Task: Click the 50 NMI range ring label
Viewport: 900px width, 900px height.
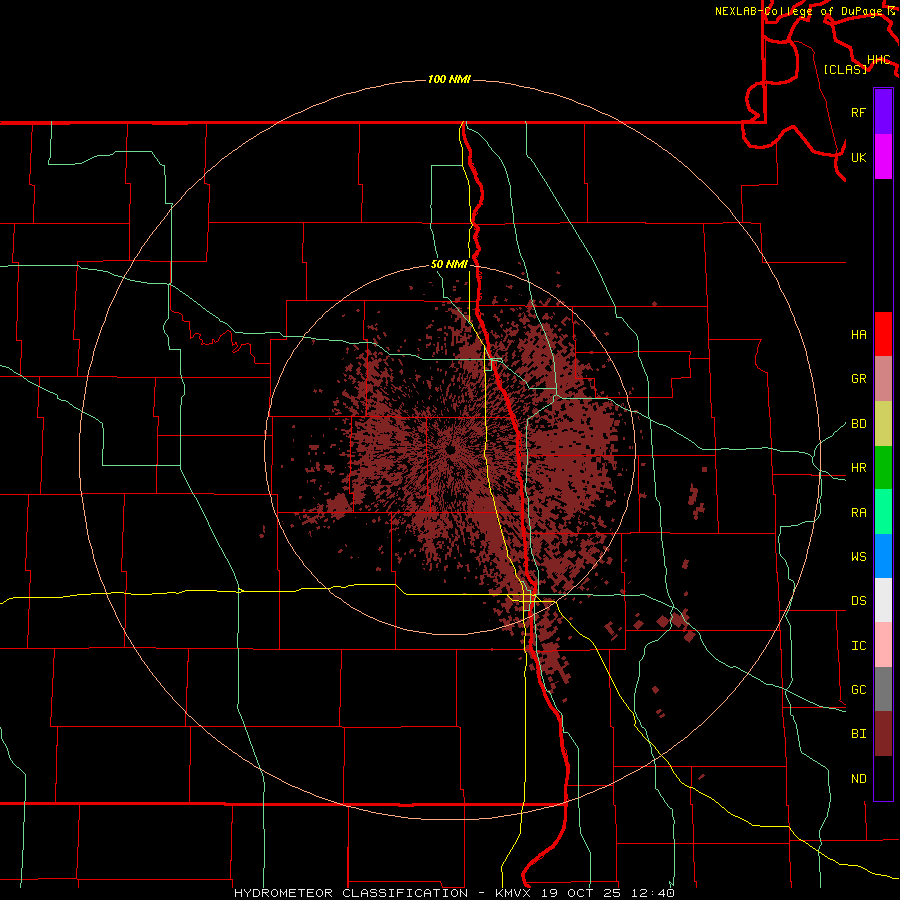Action: [x=449, y=264]
